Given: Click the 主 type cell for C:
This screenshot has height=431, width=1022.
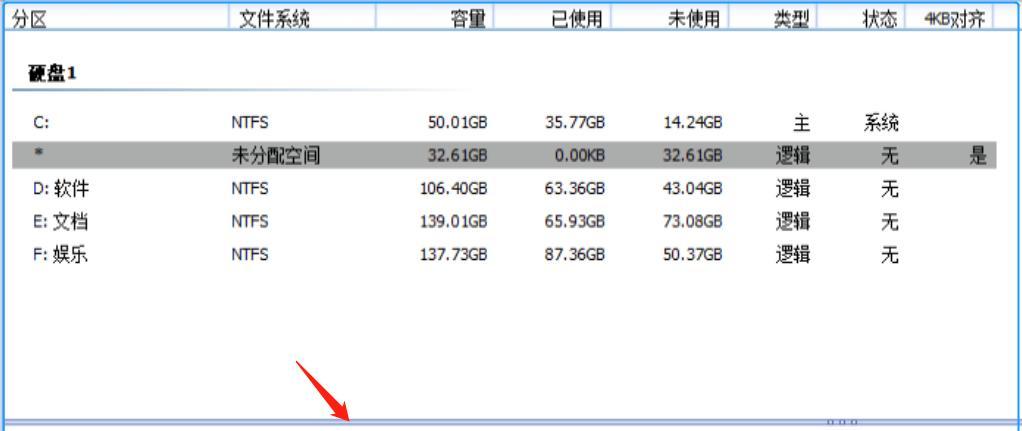Looking at the screenshot, I should point(802,122).
